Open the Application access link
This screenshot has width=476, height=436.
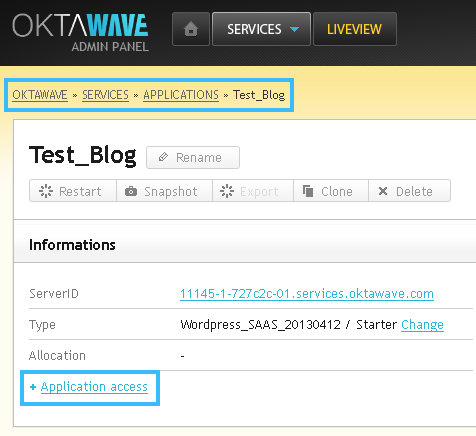[94, 387]
